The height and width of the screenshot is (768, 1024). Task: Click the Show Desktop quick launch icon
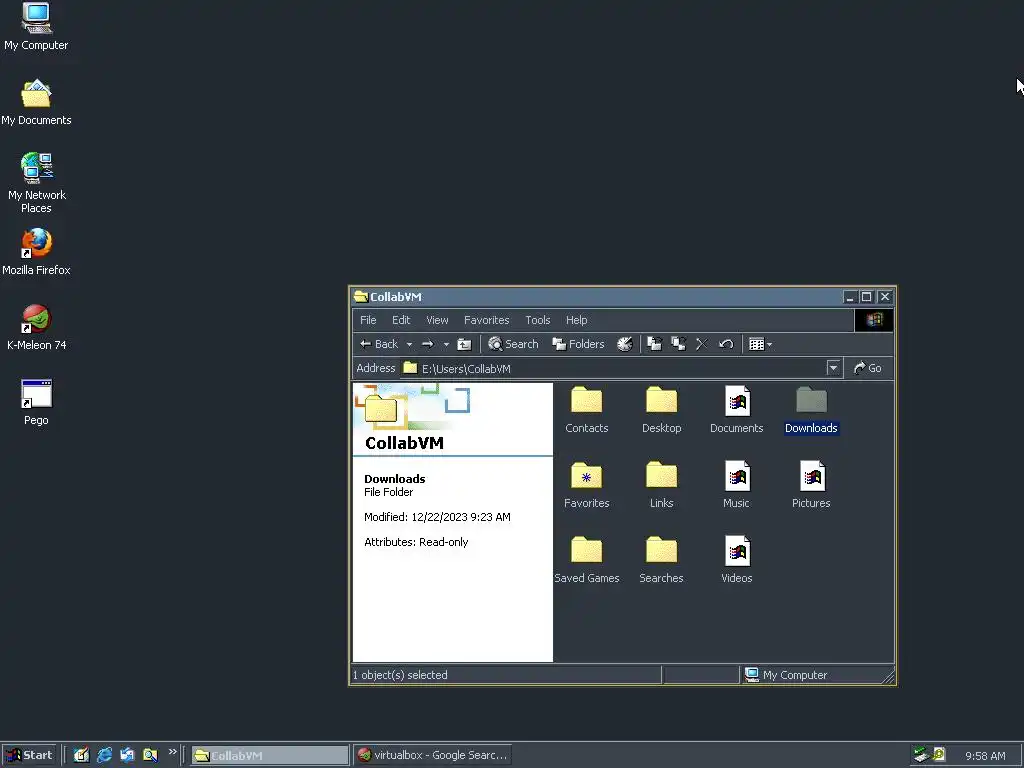point(81,756)
